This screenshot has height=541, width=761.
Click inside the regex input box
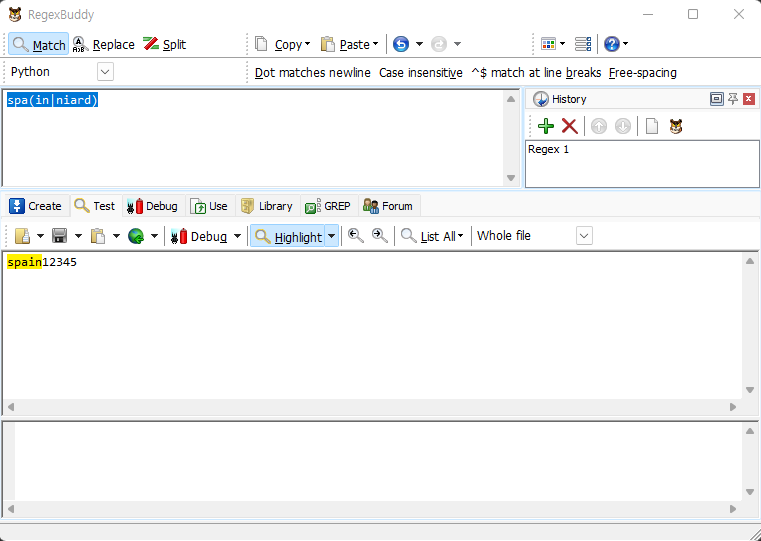tap(253, 138)
